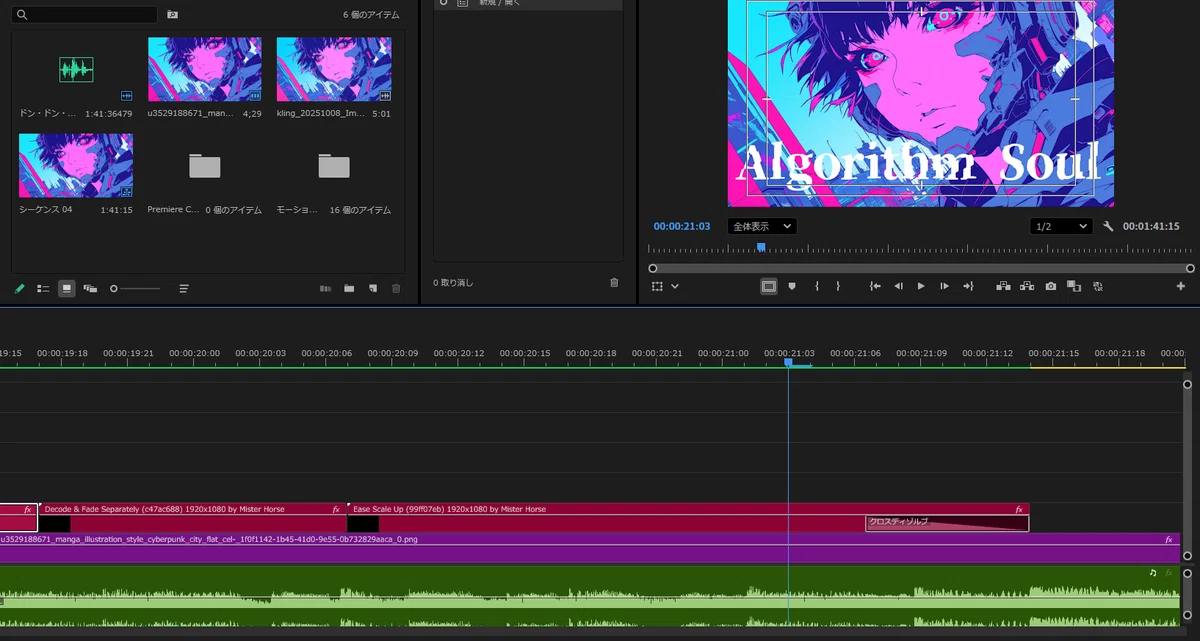The image size is (1200, 641).
Task: Click timeline playhead at 00:00:21:03
Action: 788,363
